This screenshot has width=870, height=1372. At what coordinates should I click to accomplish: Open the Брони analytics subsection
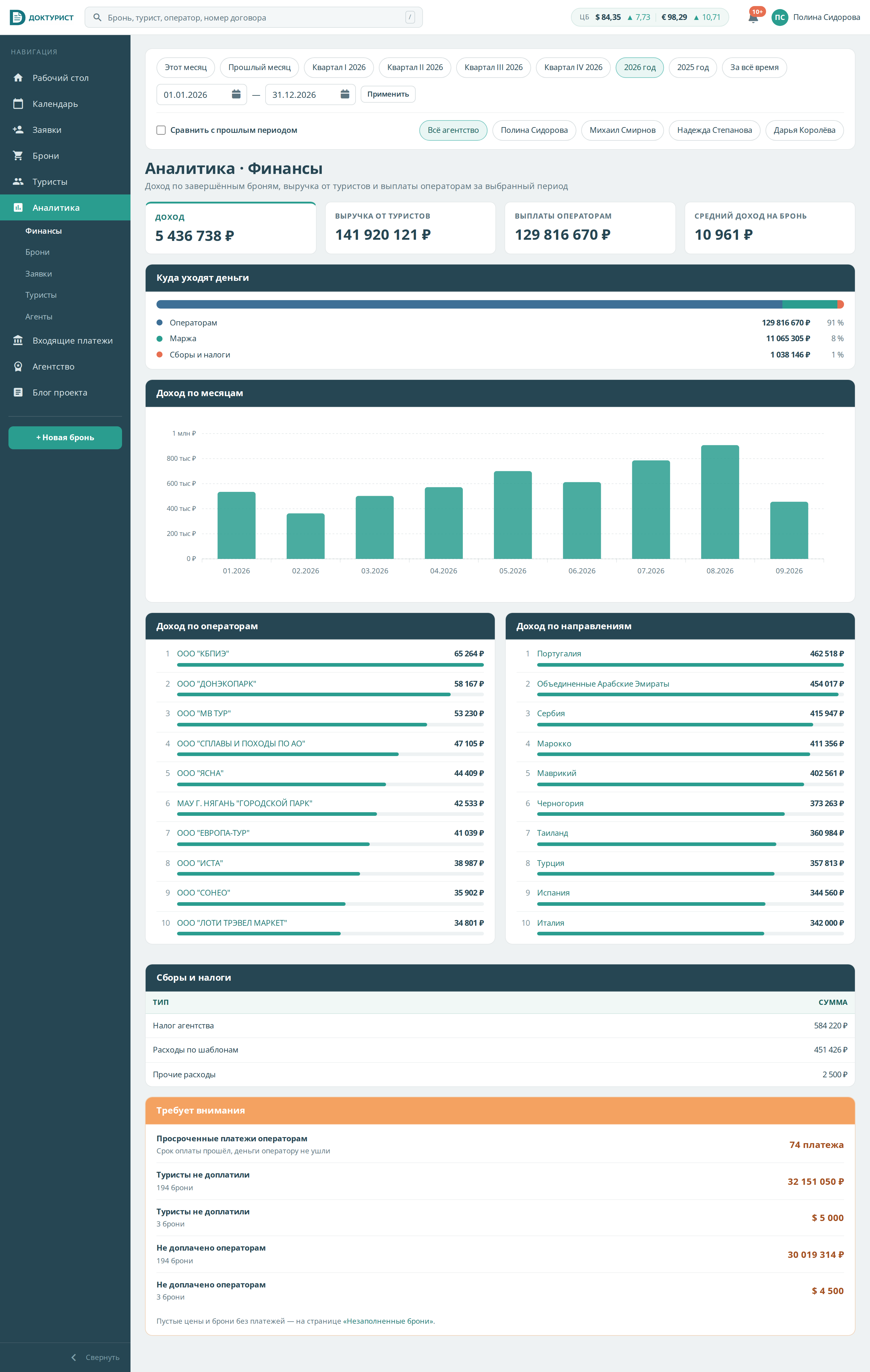click(38, 252)
